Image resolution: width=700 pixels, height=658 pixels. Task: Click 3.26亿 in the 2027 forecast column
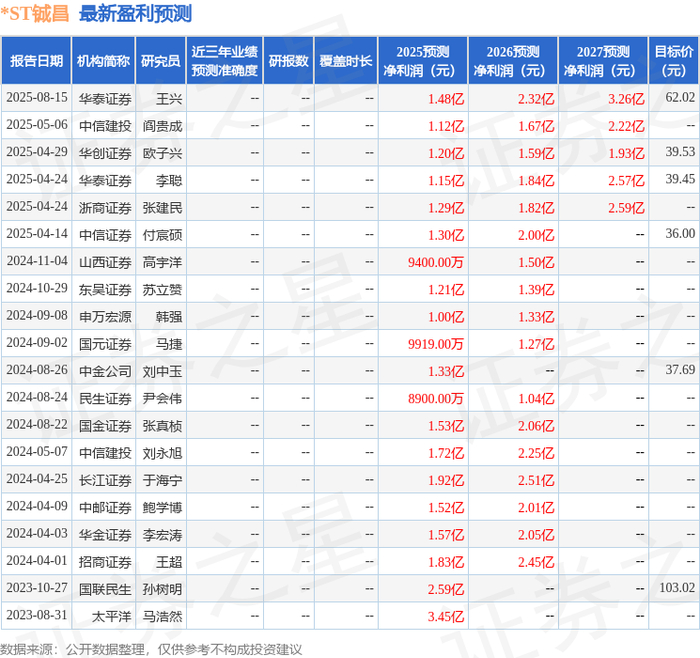pyautogui.click(x=626, y=99)
